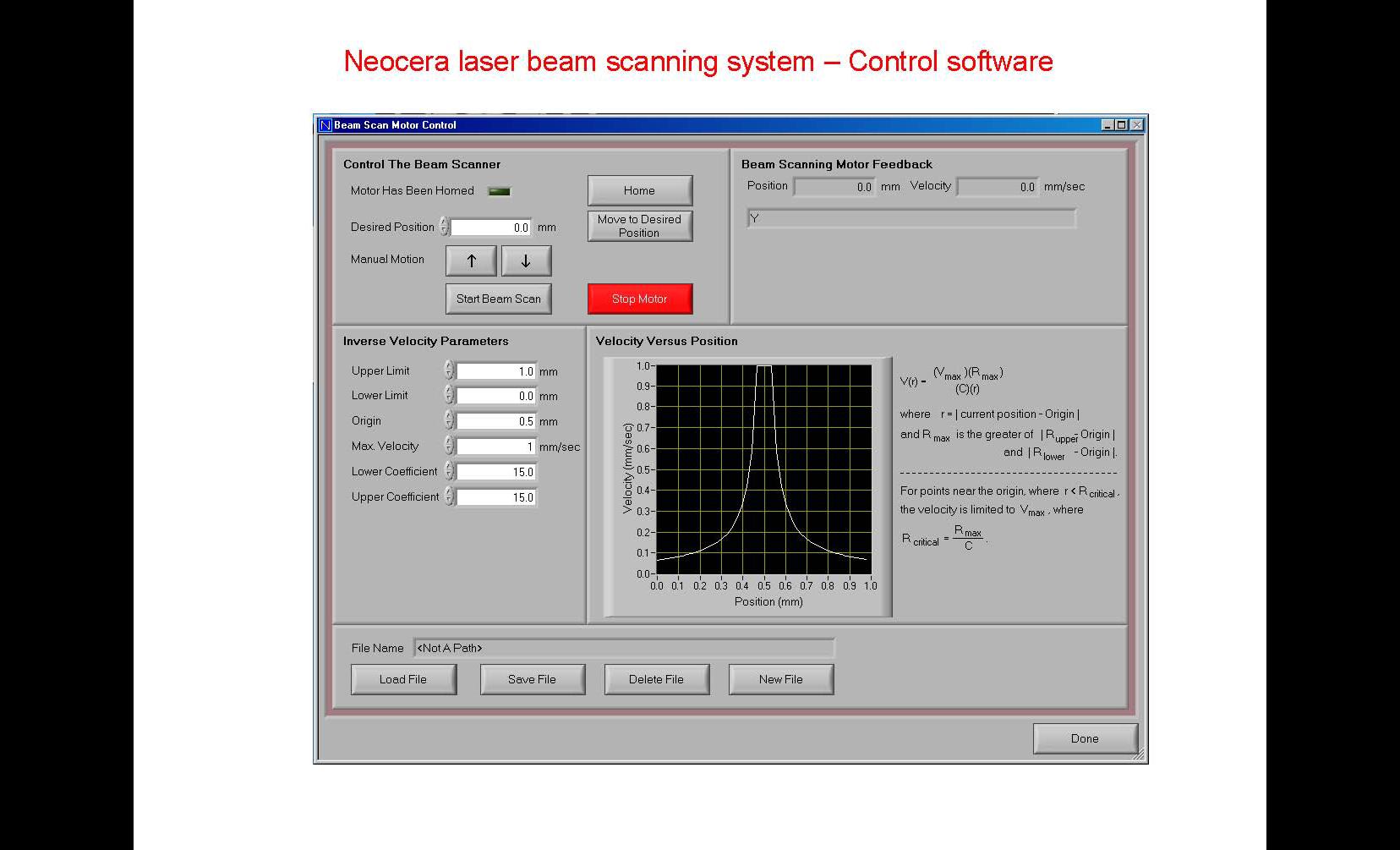
Task: Select the Desired Position input field
Action: coord(491,227)
